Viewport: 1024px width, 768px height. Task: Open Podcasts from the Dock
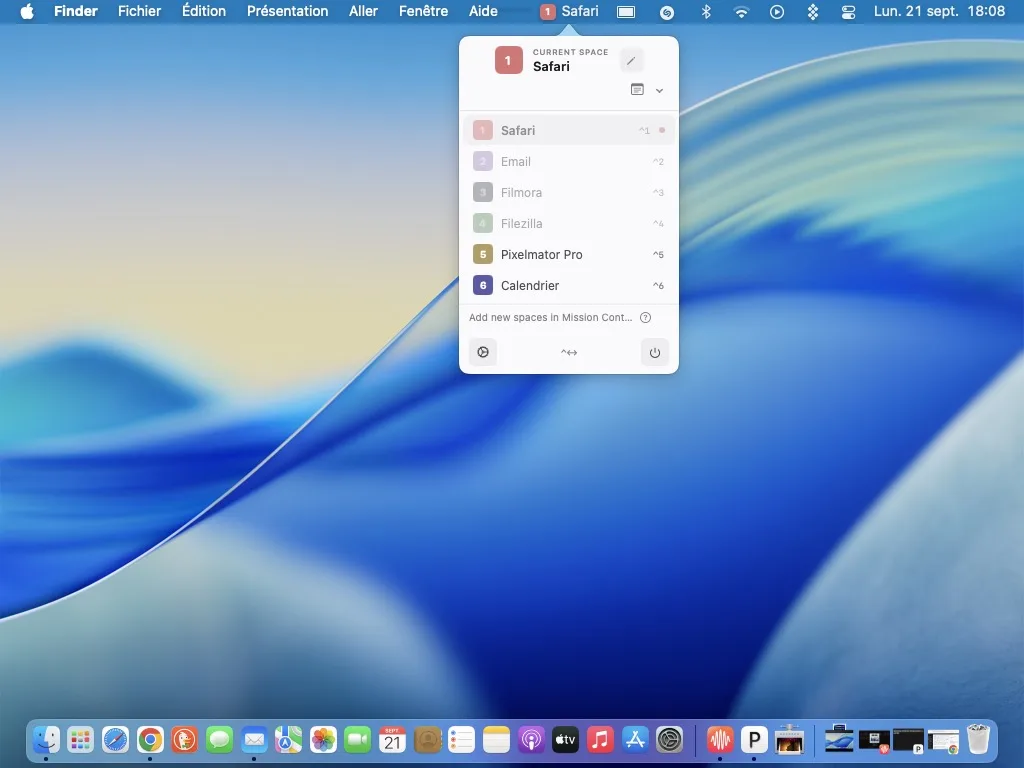531,739
